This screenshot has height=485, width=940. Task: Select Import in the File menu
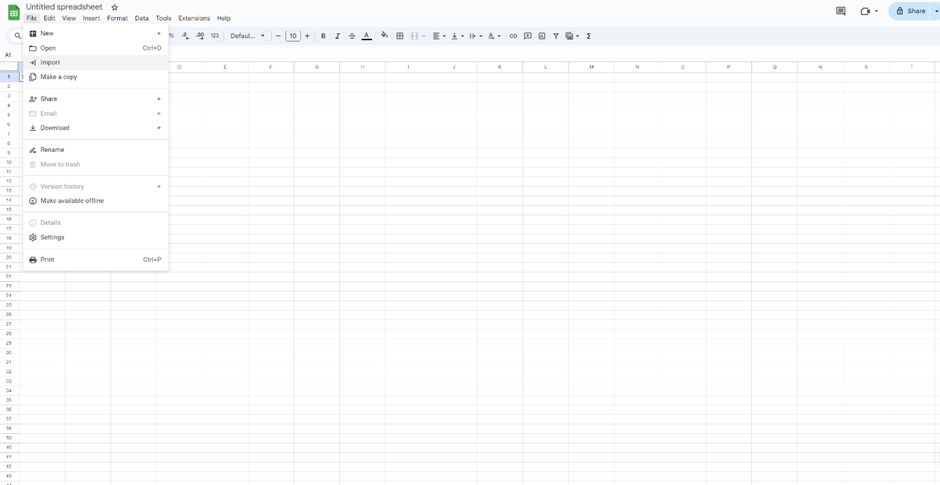pos(96,62)
